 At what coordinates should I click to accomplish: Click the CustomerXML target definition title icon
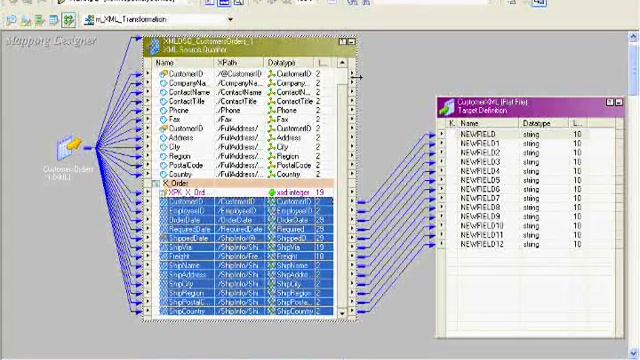(x=447, y=107)
